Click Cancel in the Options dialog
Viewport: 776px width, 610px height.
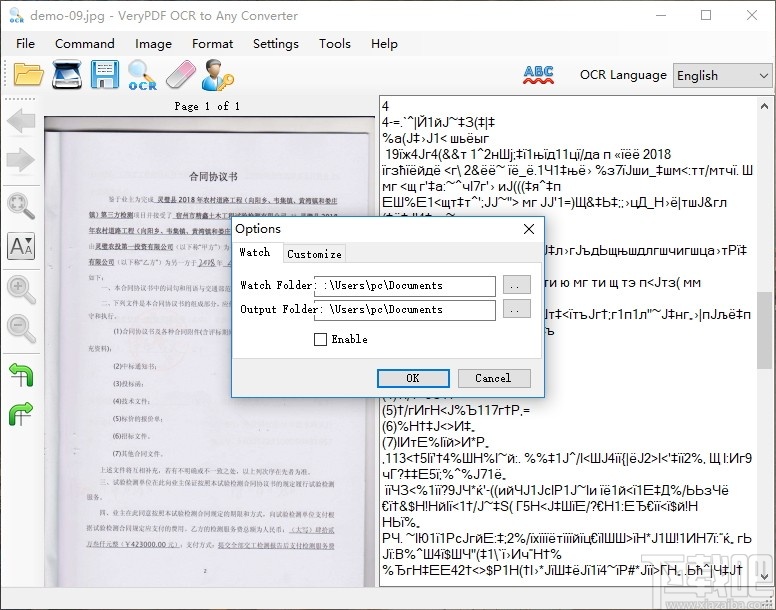(494, 378)
